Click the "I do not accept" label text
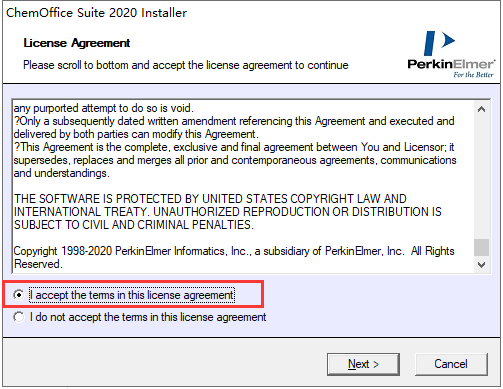This screenshot has height=389, width=503. (x=148, y=317)
